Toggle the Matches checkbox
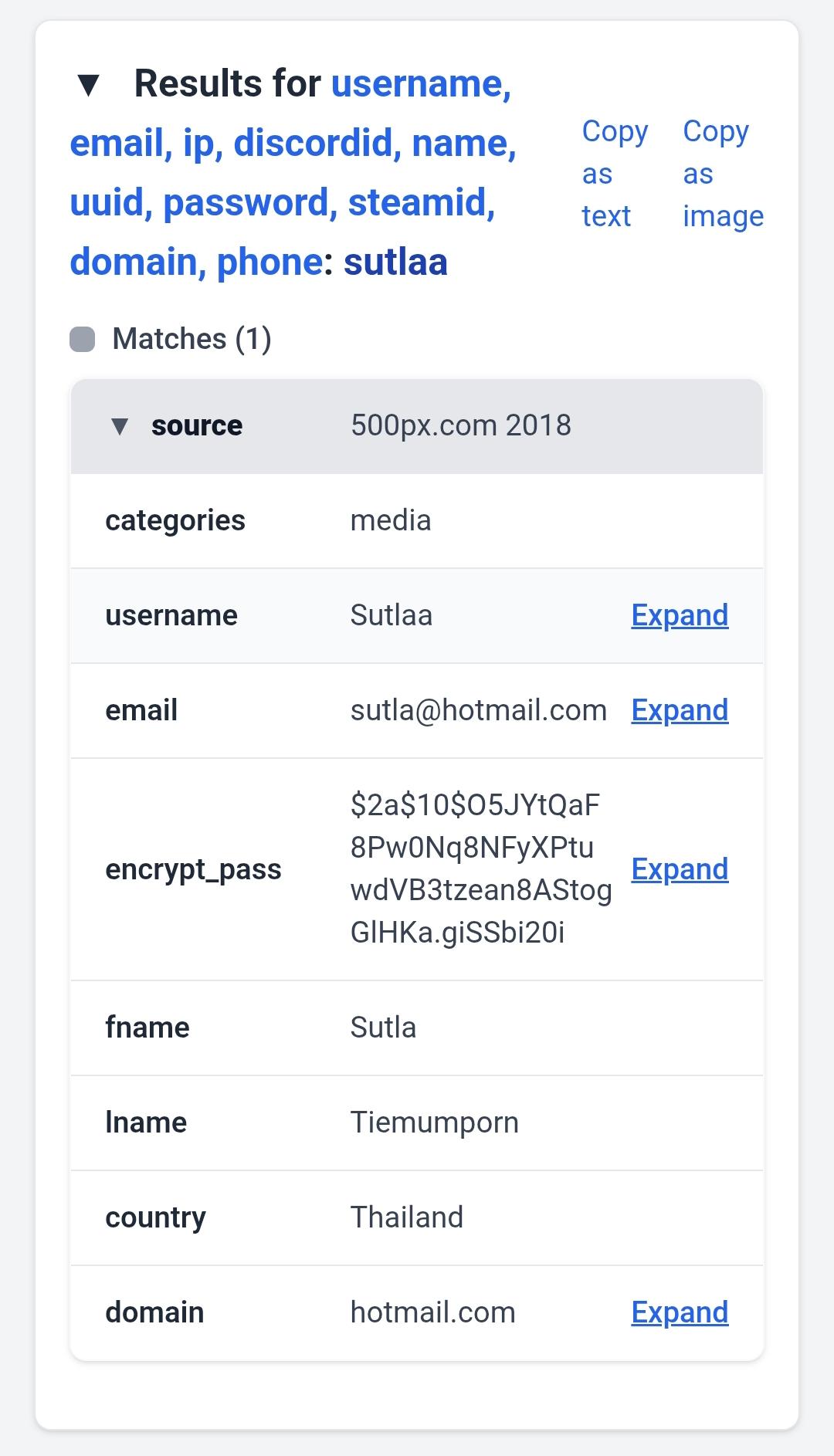 point(83,339)
